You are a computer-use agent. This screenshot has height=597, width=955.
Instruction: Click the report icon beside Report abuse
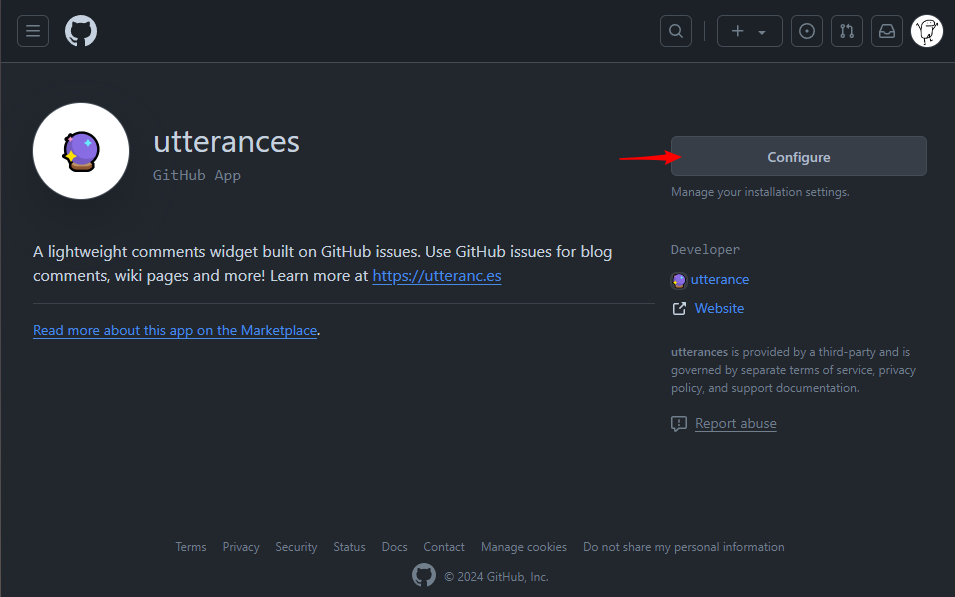(x=678, y=424)
